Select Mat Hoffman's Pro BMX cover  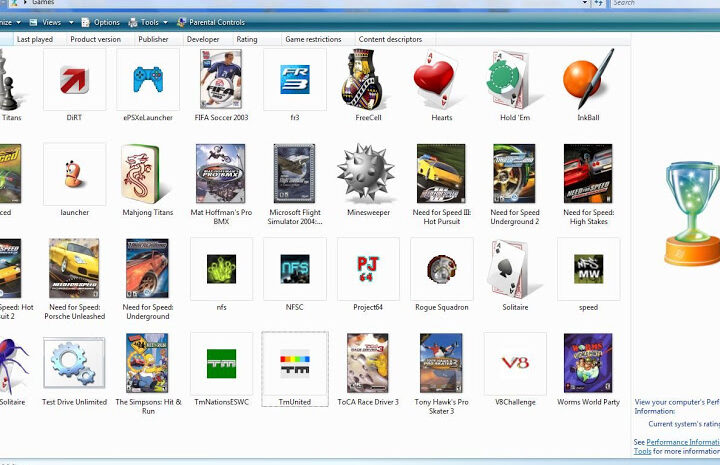pos(221,174)
